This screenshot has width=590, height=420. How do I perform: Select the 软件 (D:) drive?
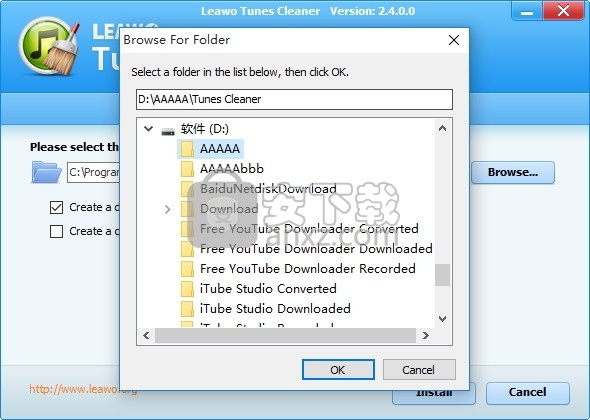[205, 129]
